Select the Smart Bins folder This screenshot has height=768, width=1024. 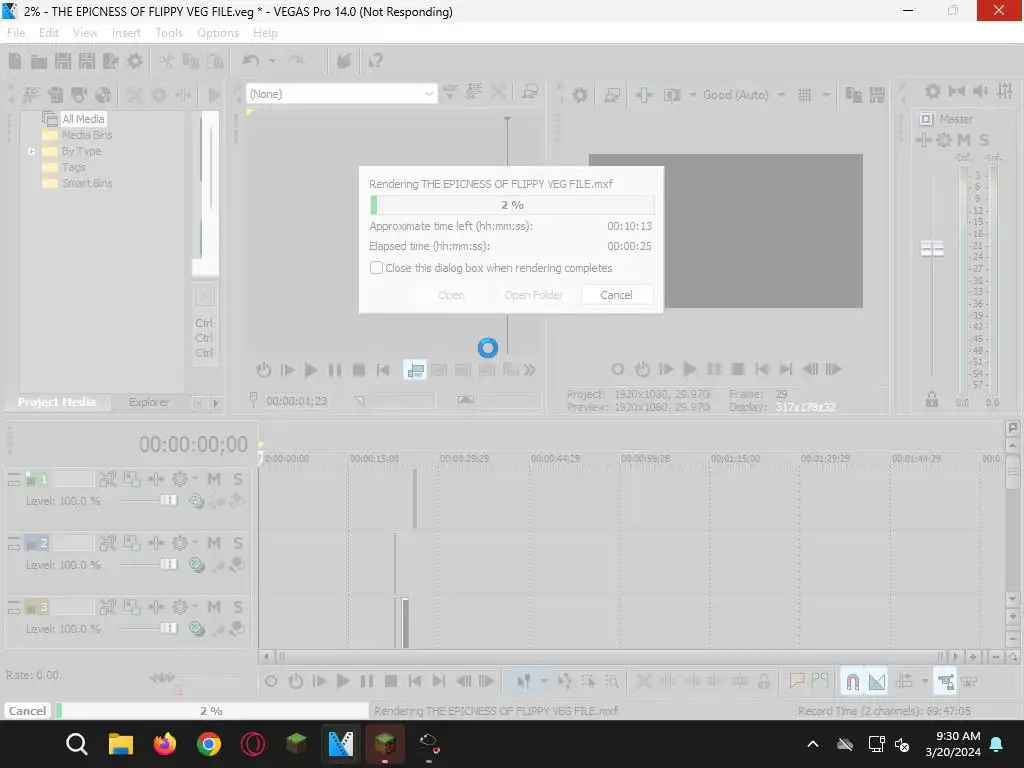pyautogui.click(x=86, y=184)
